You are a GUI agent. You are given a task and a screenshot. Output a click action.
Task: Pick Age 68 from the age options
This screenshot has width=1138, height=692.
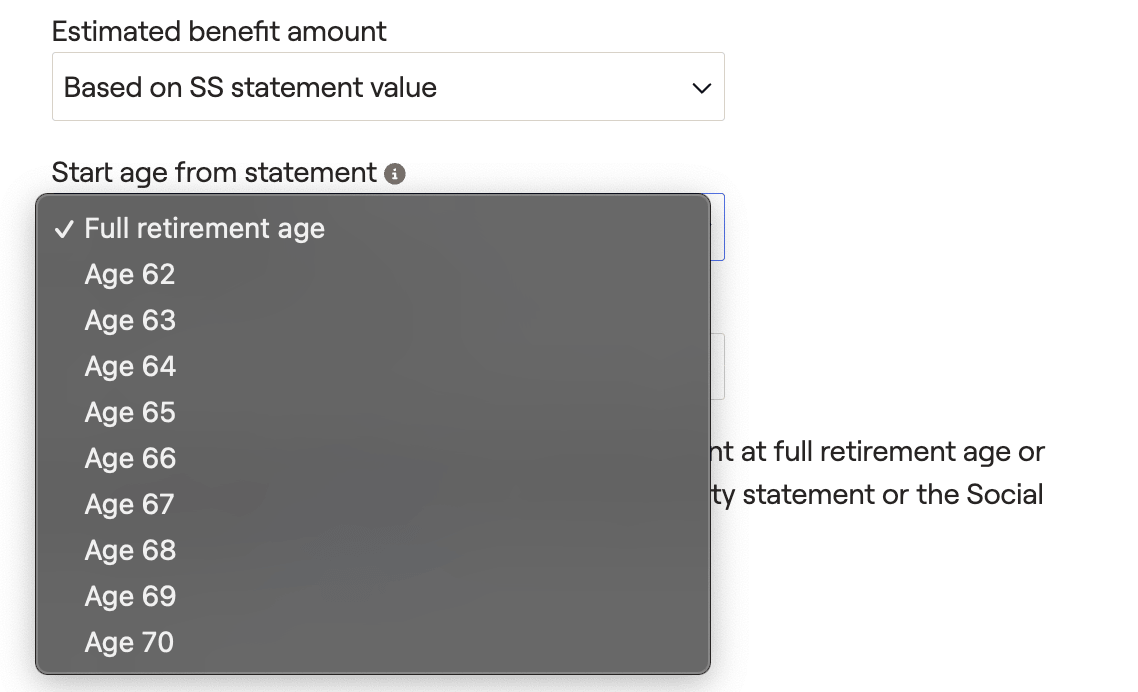130,550
